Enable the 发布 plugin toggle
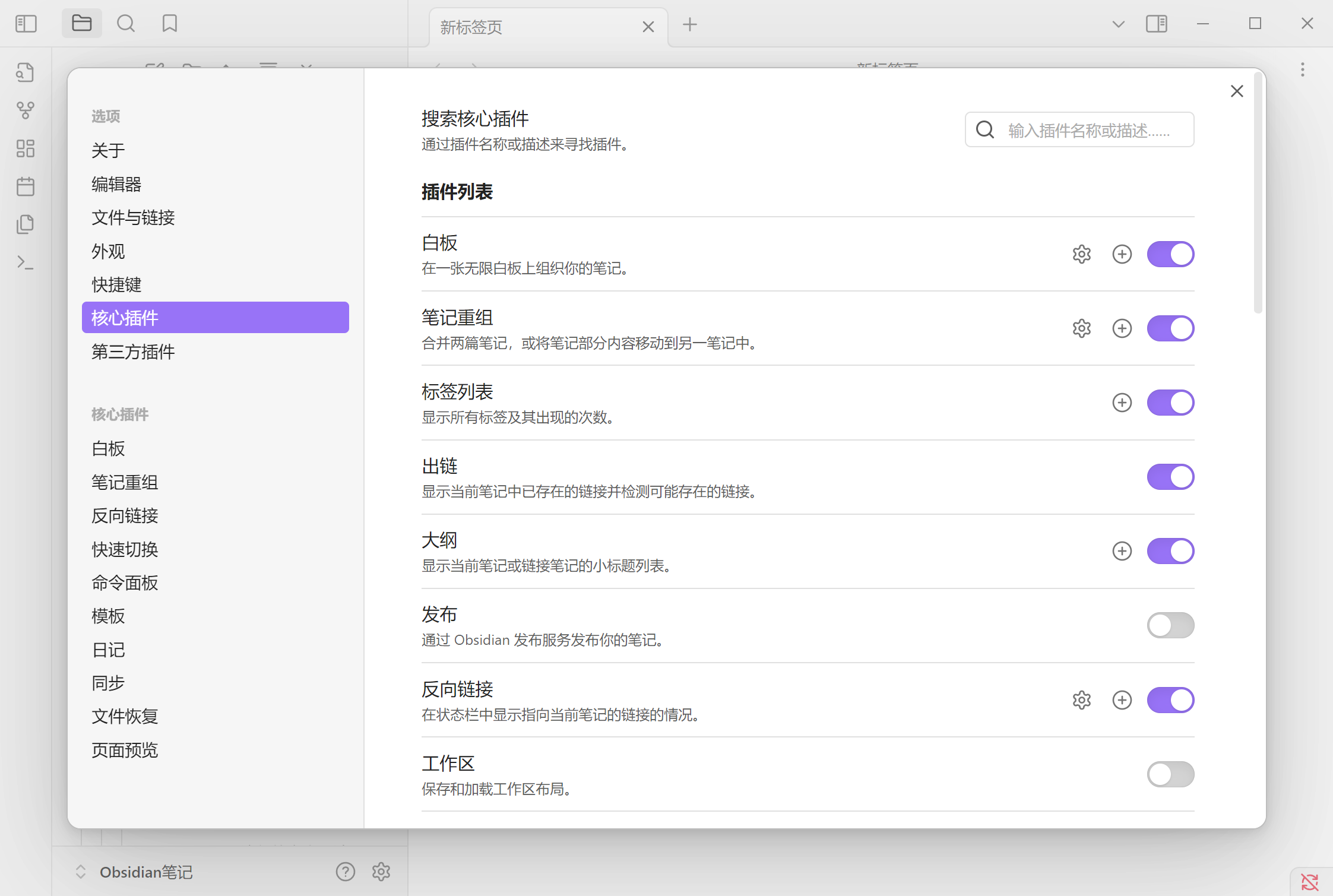Image resolution: width=1333 pixels, height=896 pixels. [1170, 625]
